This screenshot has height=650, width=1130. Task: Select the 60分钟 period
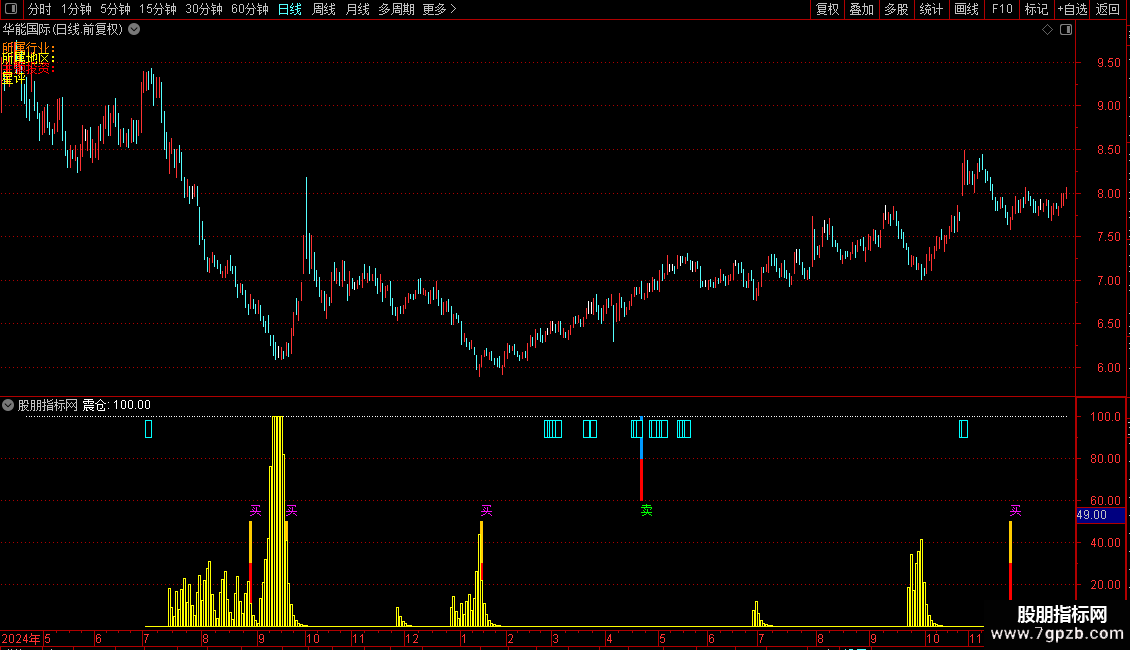click(249, 9)
